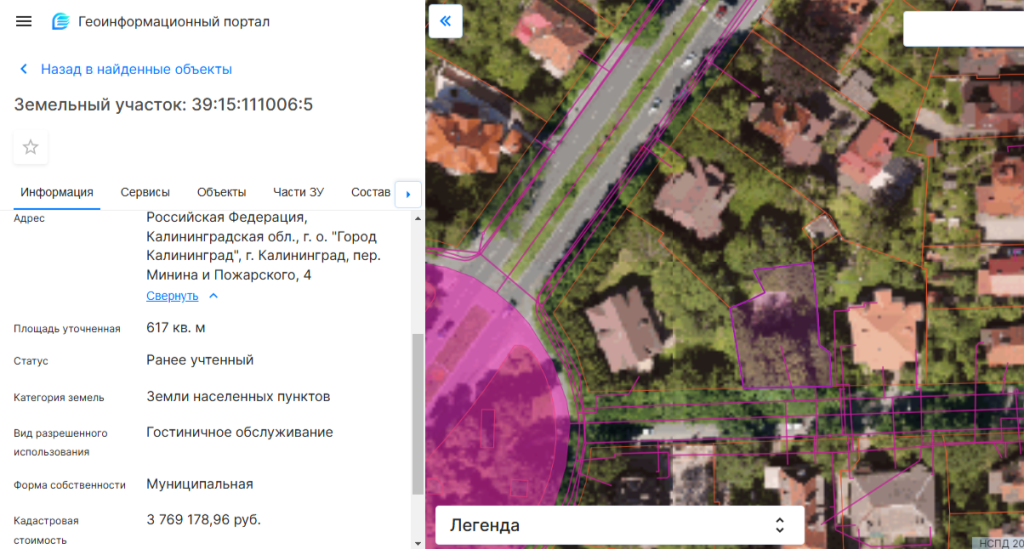Open the Сервисы tab
The image size is (1024, 549).
click(x=145, y=192)
